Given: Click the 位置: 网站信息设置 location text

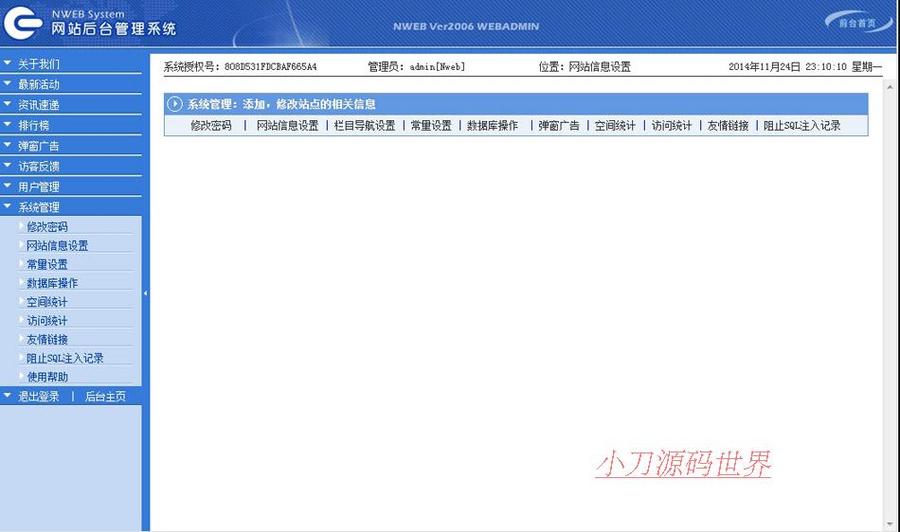Looking at the screenshot, I should (x=584, y=67).
